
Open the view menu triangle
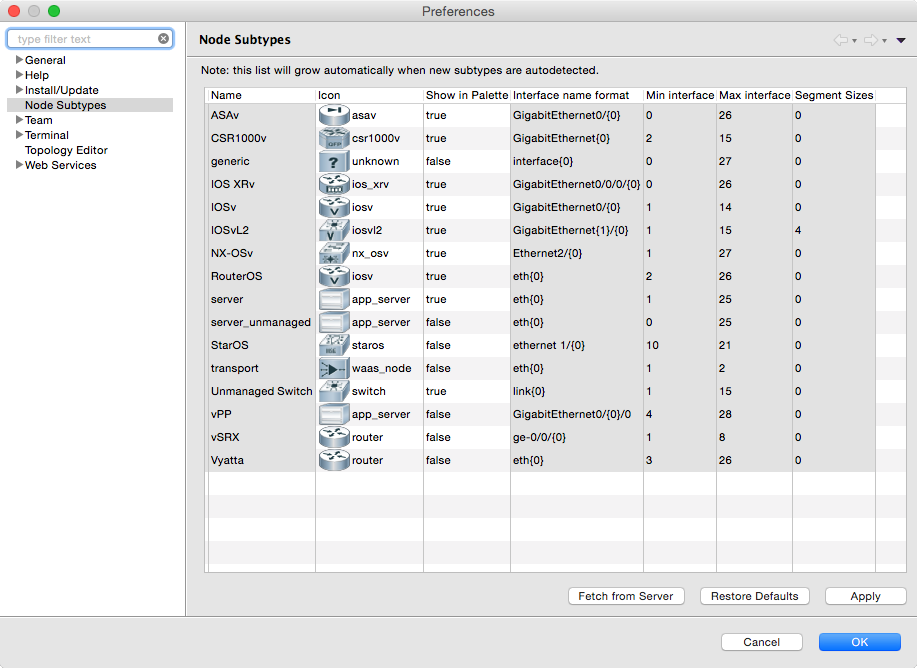(901, 40)
